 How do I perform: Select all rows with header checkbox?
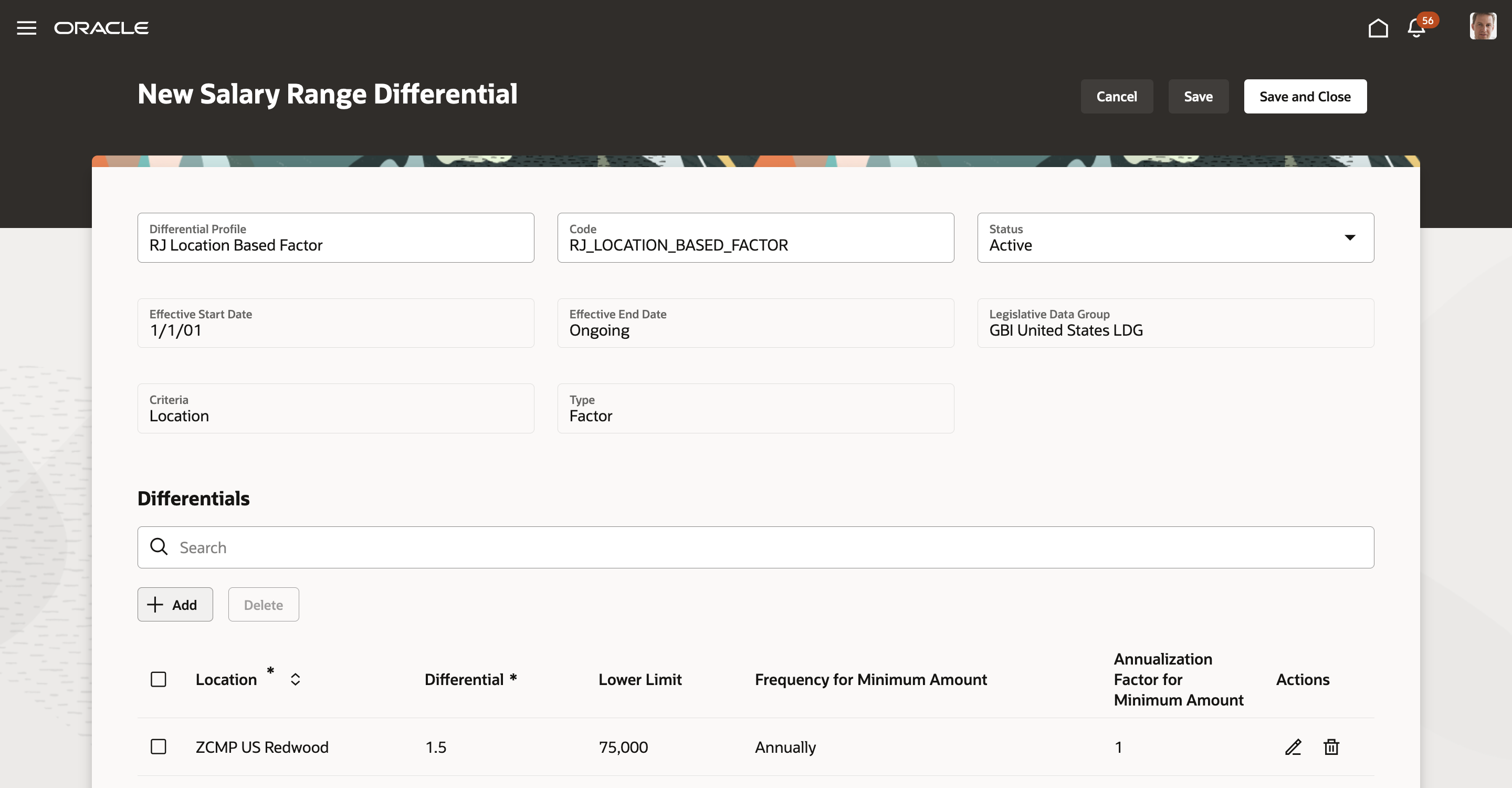(x=159, y=679)
